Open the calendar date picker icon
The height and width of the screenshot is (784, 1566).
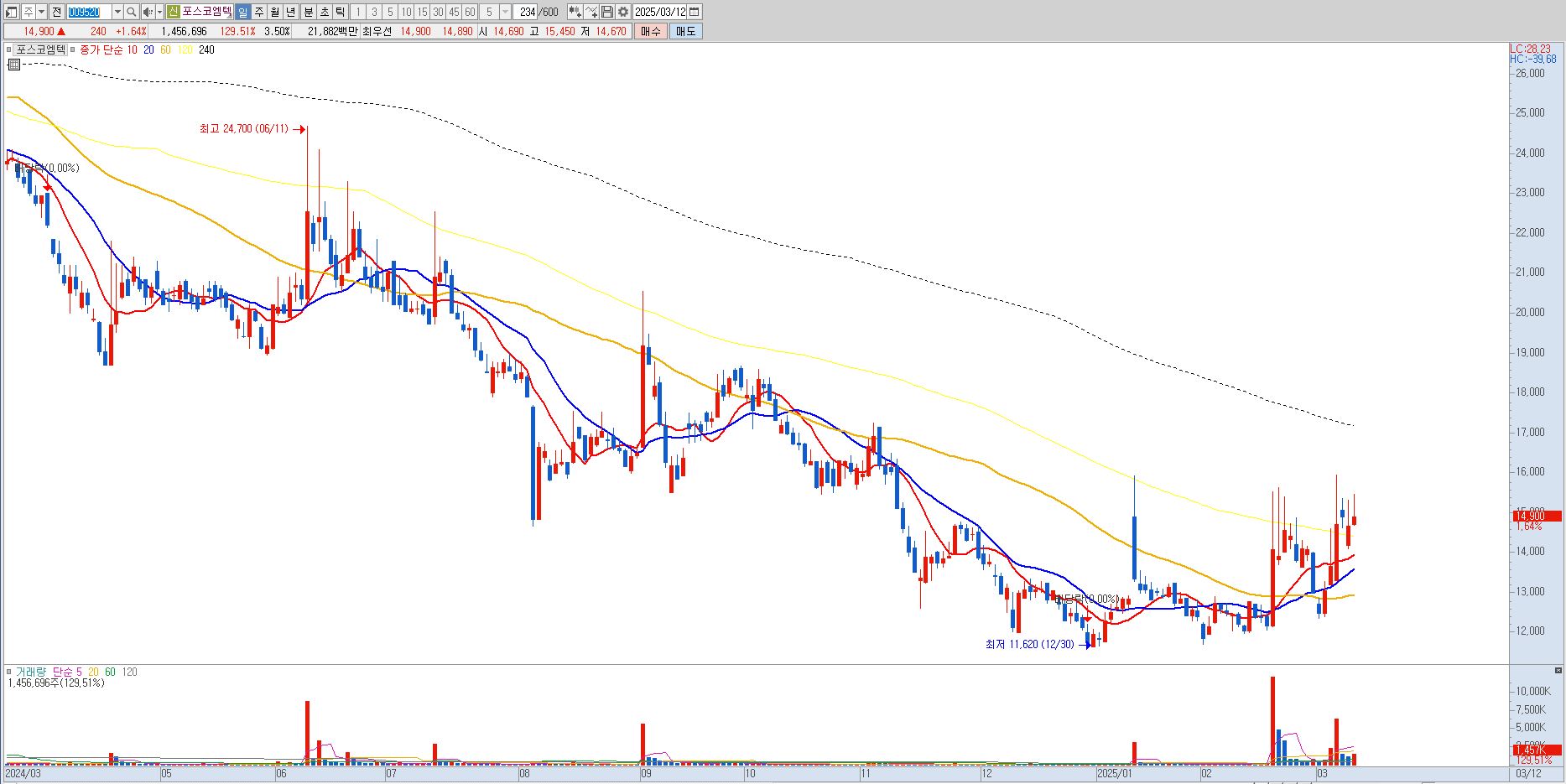tap(695, 12)
